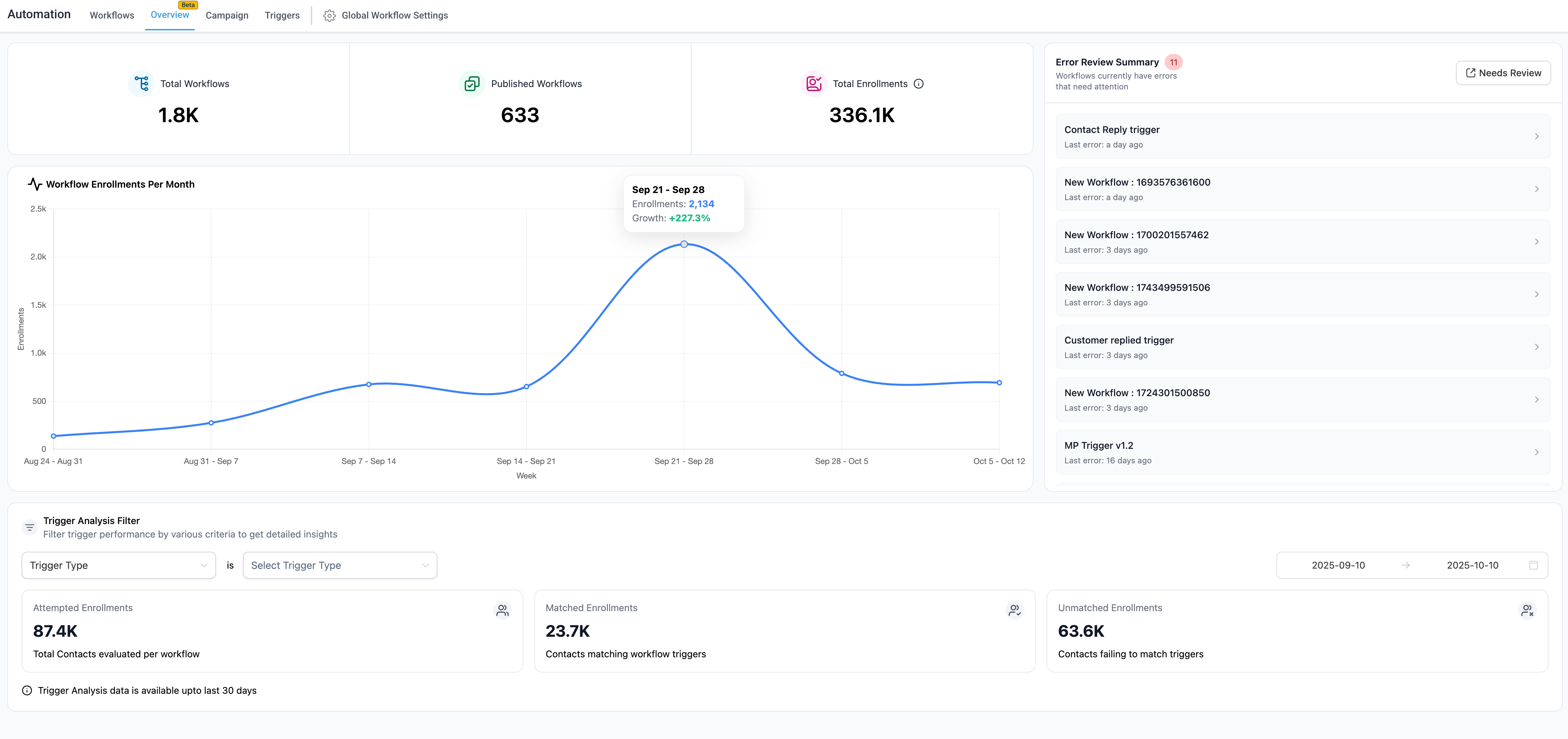
Task: Open the Campaign tab
Action: click(x=226, y=15)
